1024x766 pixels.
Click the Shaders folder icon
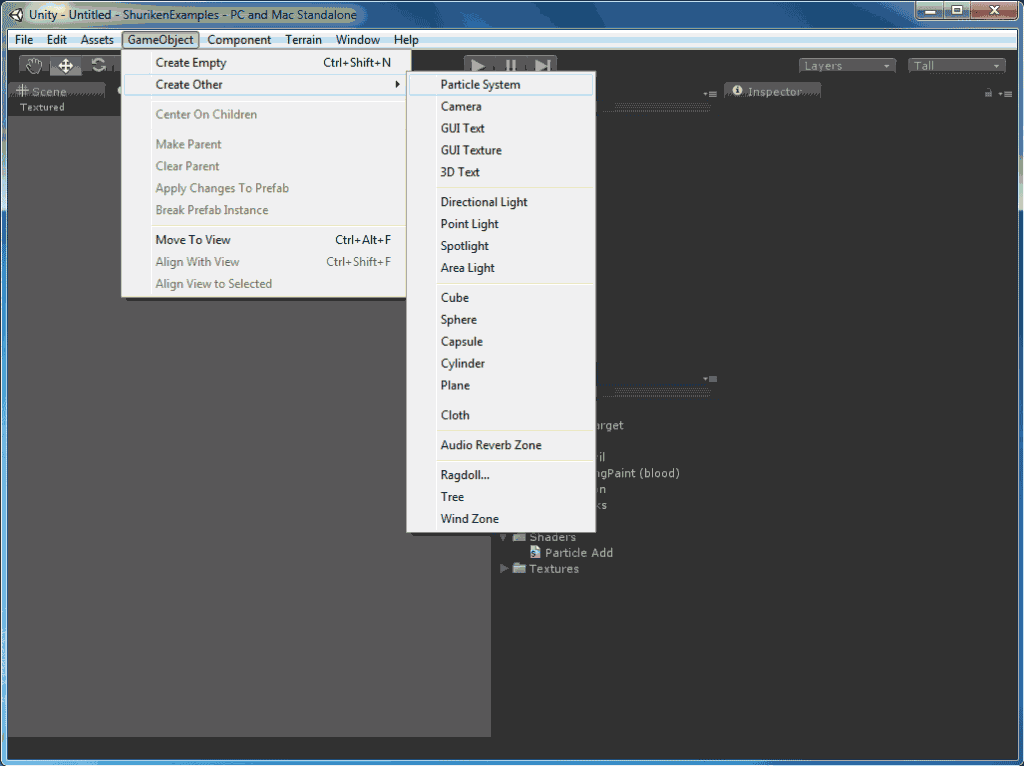(x=519, y=536)
